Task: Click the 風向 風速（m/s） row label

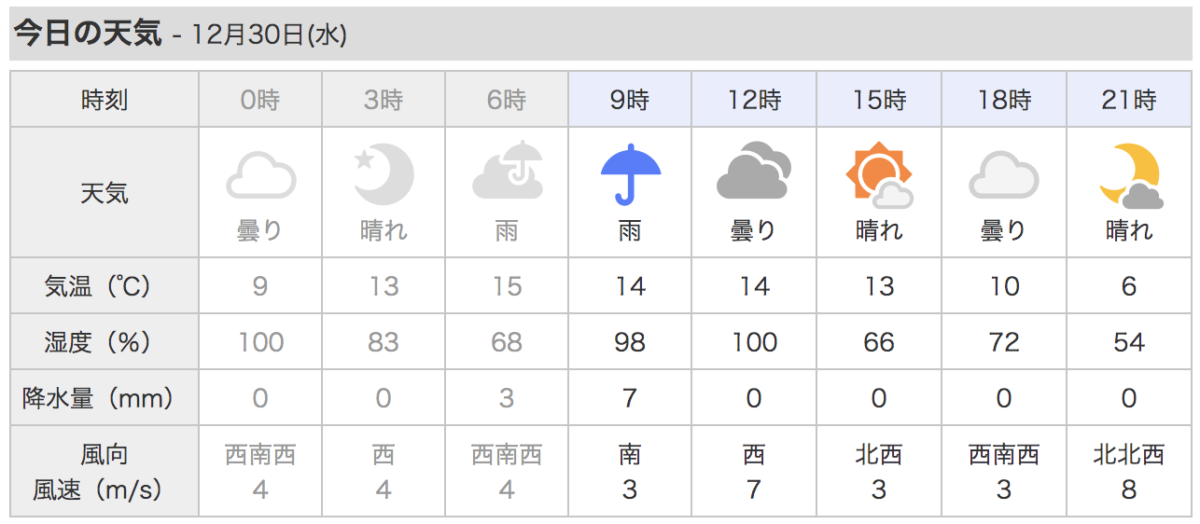Action: coord(104,472)
